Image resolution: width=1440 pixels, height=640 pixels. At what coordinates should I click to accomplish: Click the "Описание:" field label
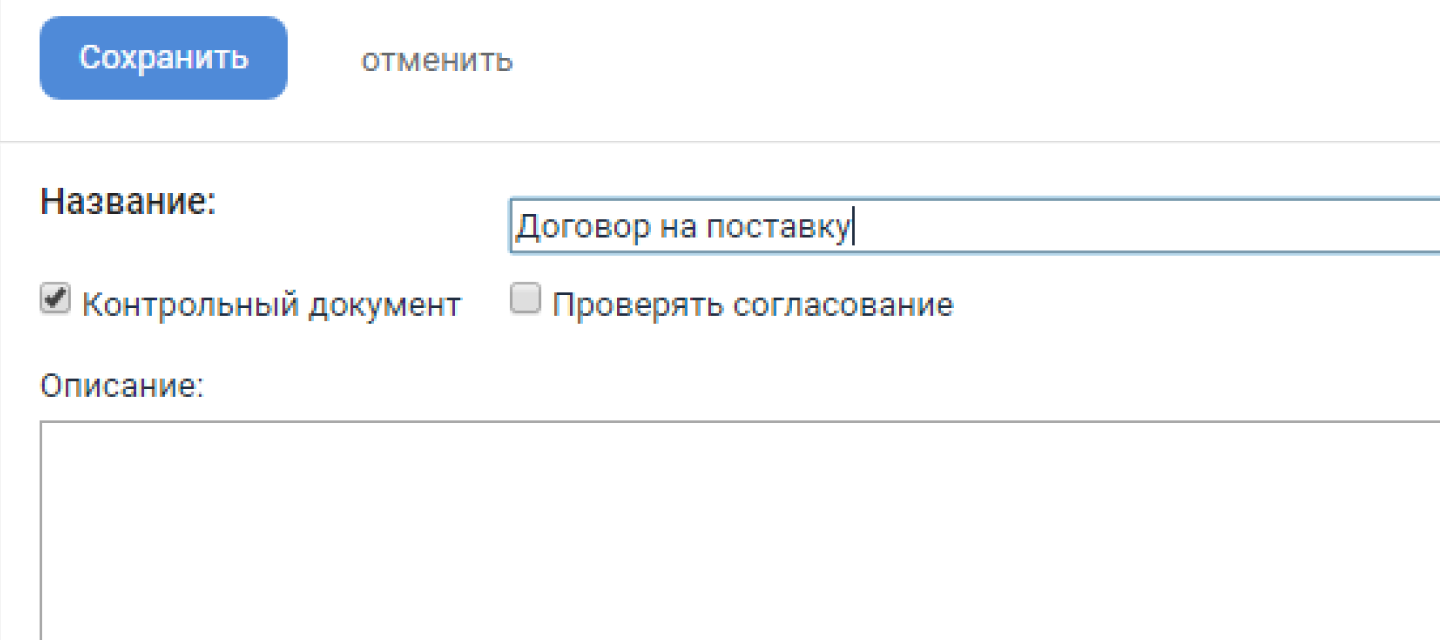point(122,386)
